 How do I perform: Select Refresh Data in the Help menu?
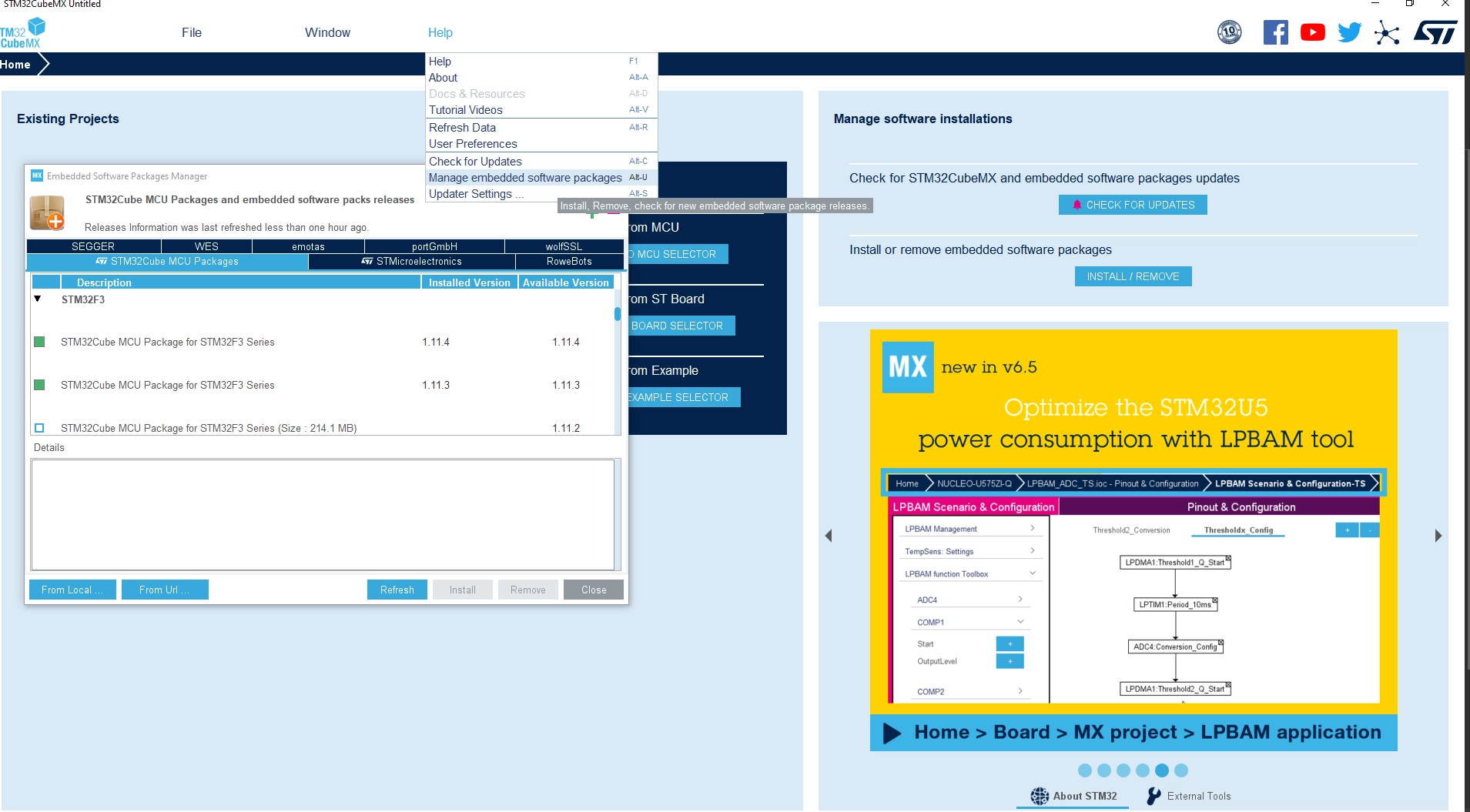(541, 128)
